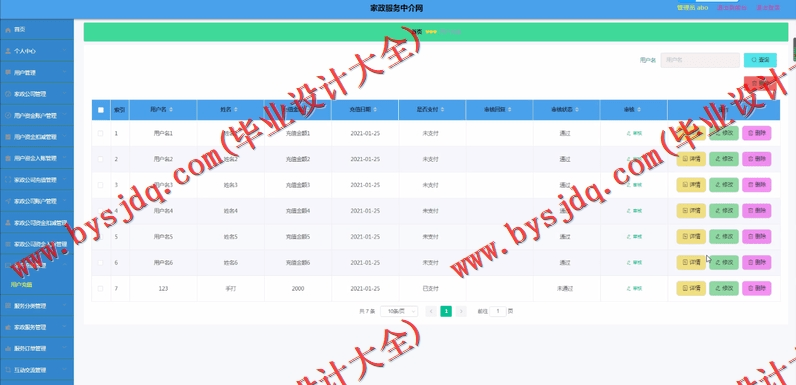This screenshot has height=385, width=796.
Task: Click 修改 button for row 用户名1
Action: [724, 134]
